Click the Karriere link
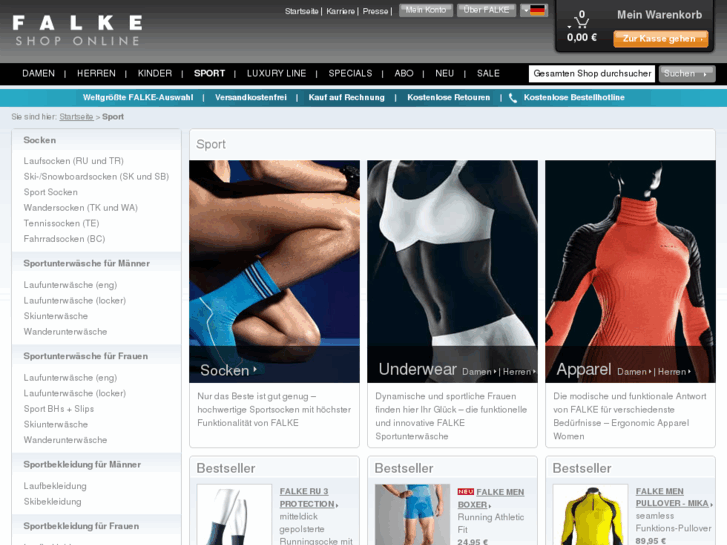This screenshot has height=545, width=727. 340,11
